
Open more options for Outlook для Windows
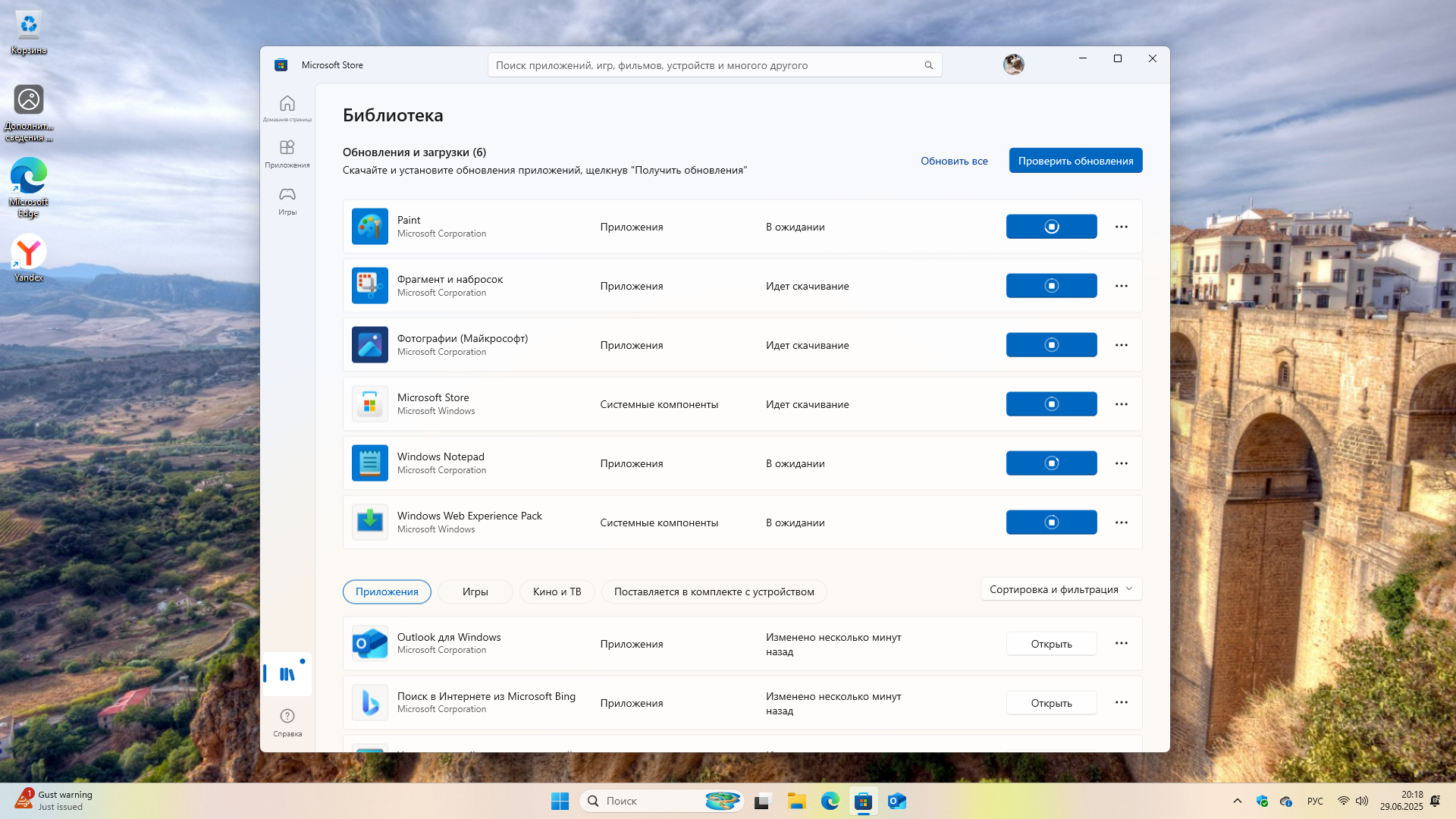[1121, 643]
